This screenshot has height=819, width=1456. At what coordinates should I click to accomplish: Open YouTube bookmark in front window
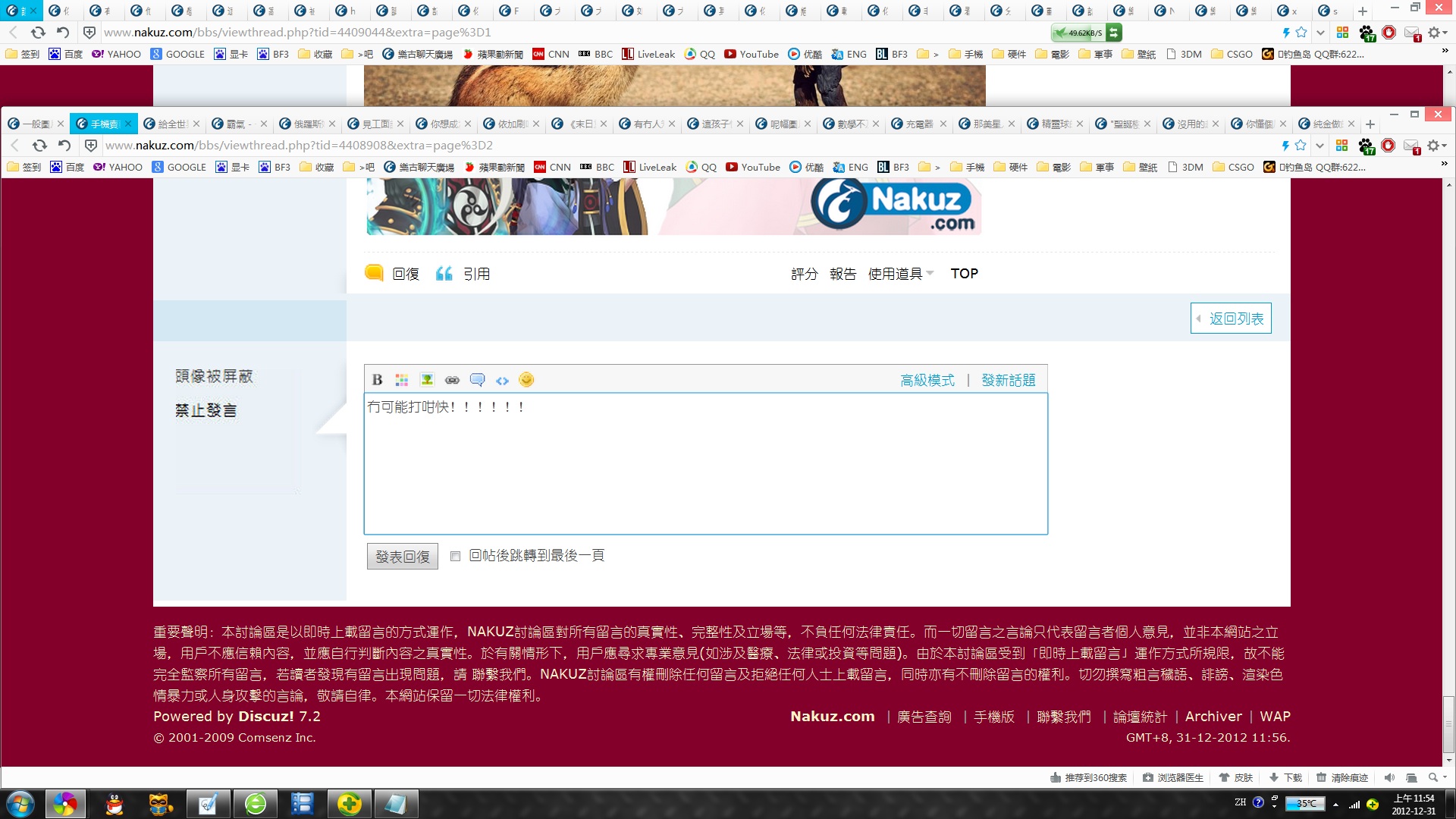click(753, 167)
